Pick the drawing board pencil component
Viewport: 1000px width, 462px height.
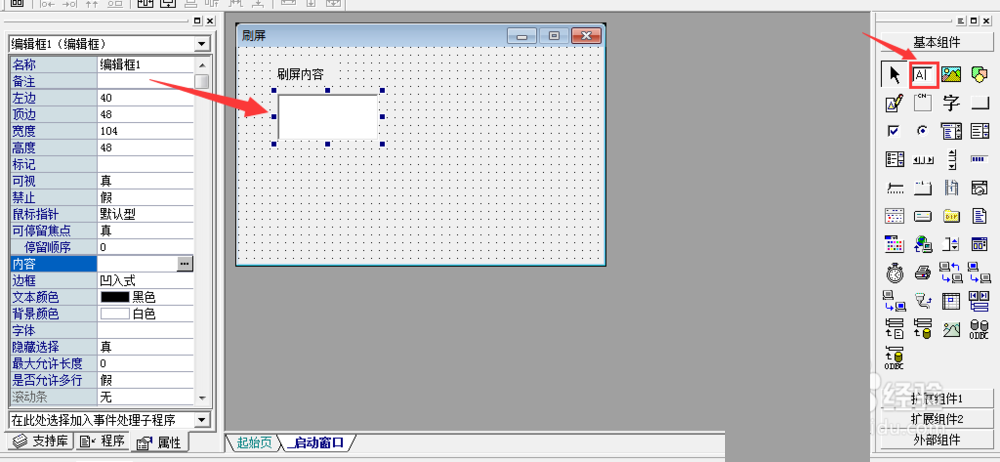895,102
